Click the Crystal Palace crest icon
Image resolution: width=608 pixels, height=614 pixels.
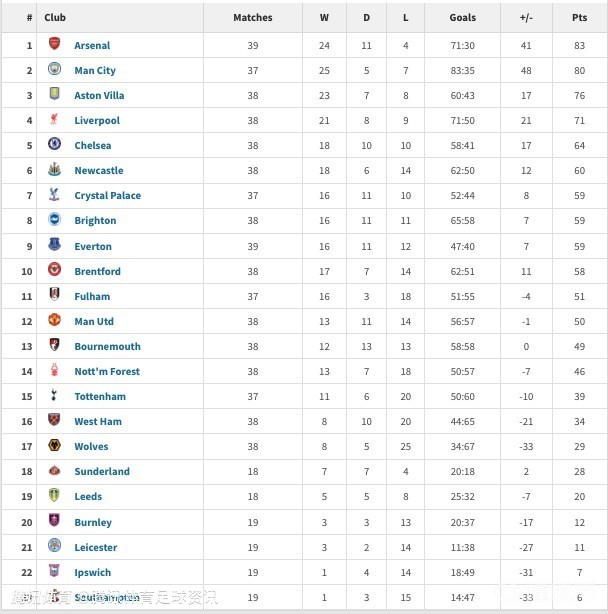click(x=54, y=195)
